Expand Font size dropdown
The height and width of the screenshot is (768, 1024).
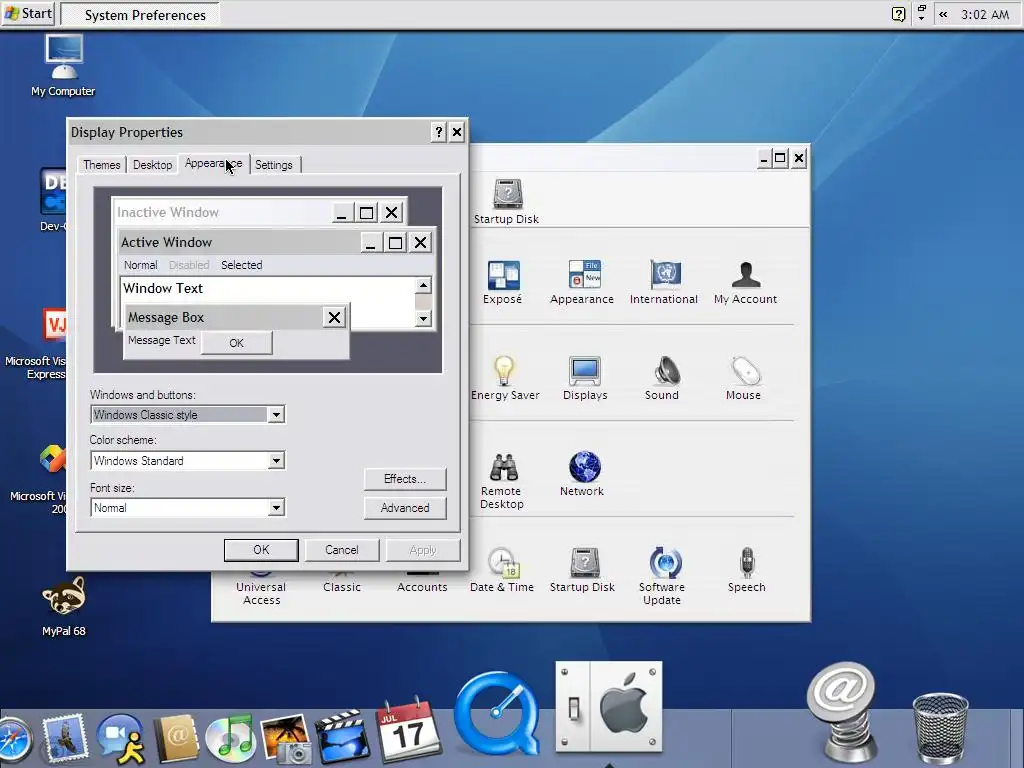pyautogui.click(x=276, y=507)
